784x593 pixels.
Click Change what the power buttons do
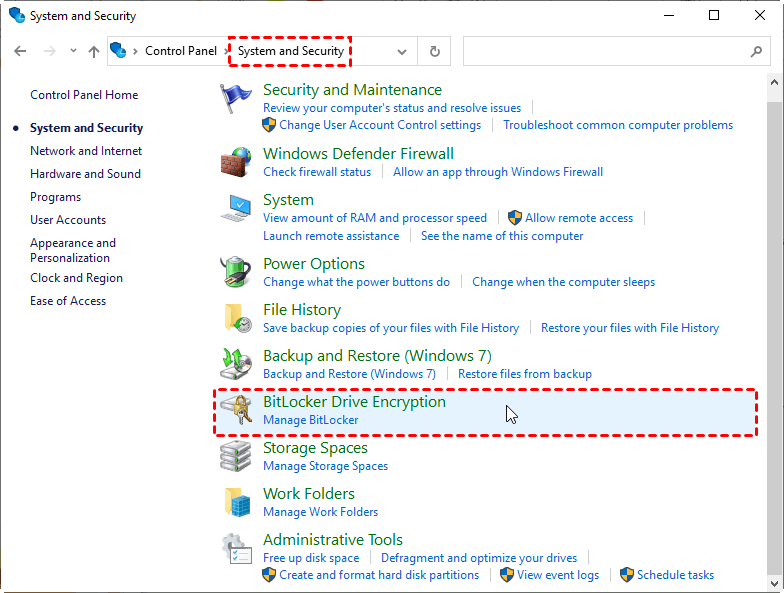click(356, 282)
